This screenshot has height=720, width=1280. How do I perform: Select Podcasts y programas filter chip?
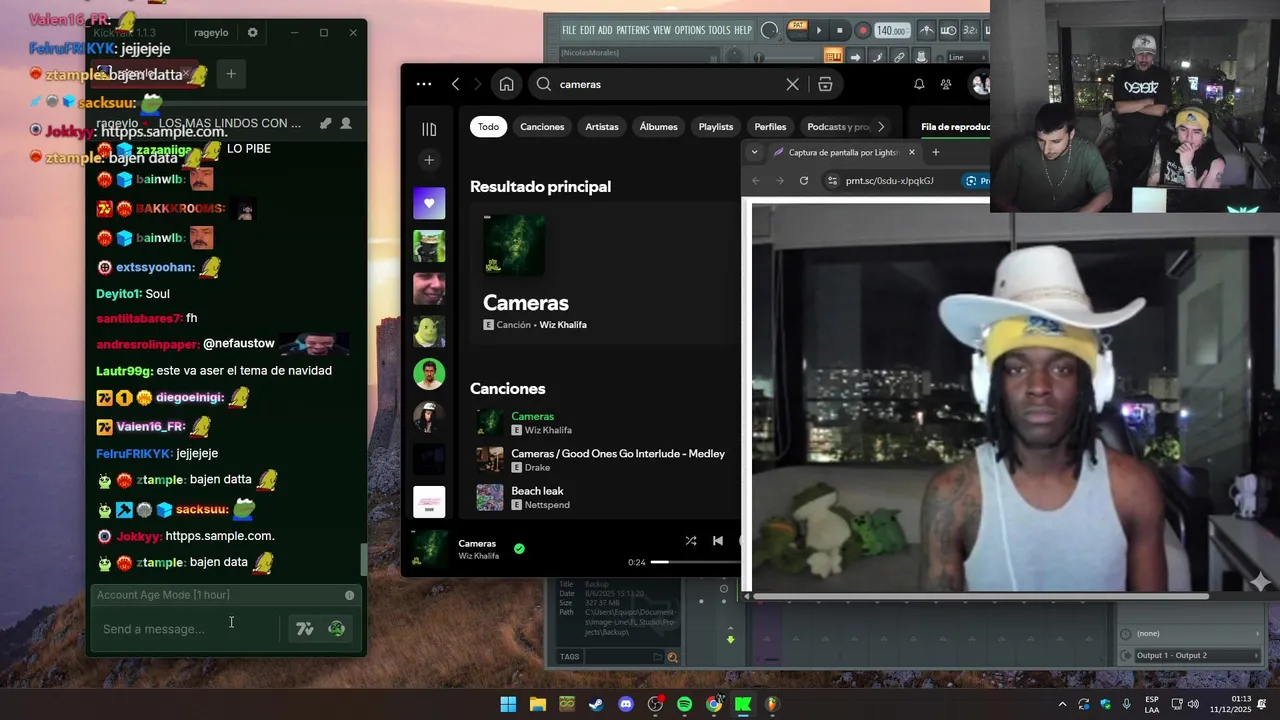838,127
